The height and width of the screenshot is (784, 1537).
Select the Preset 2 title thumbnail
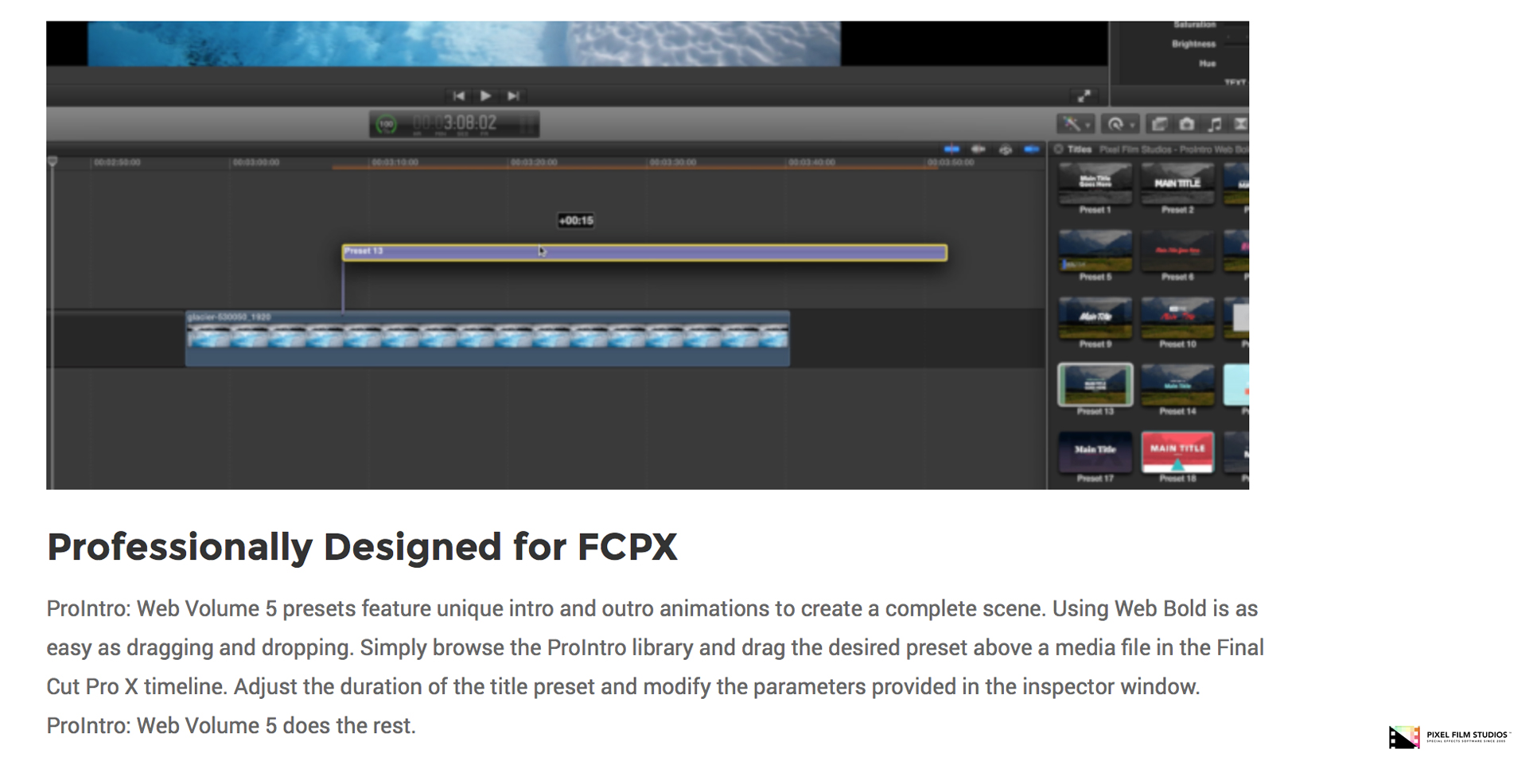[1177, 183]
